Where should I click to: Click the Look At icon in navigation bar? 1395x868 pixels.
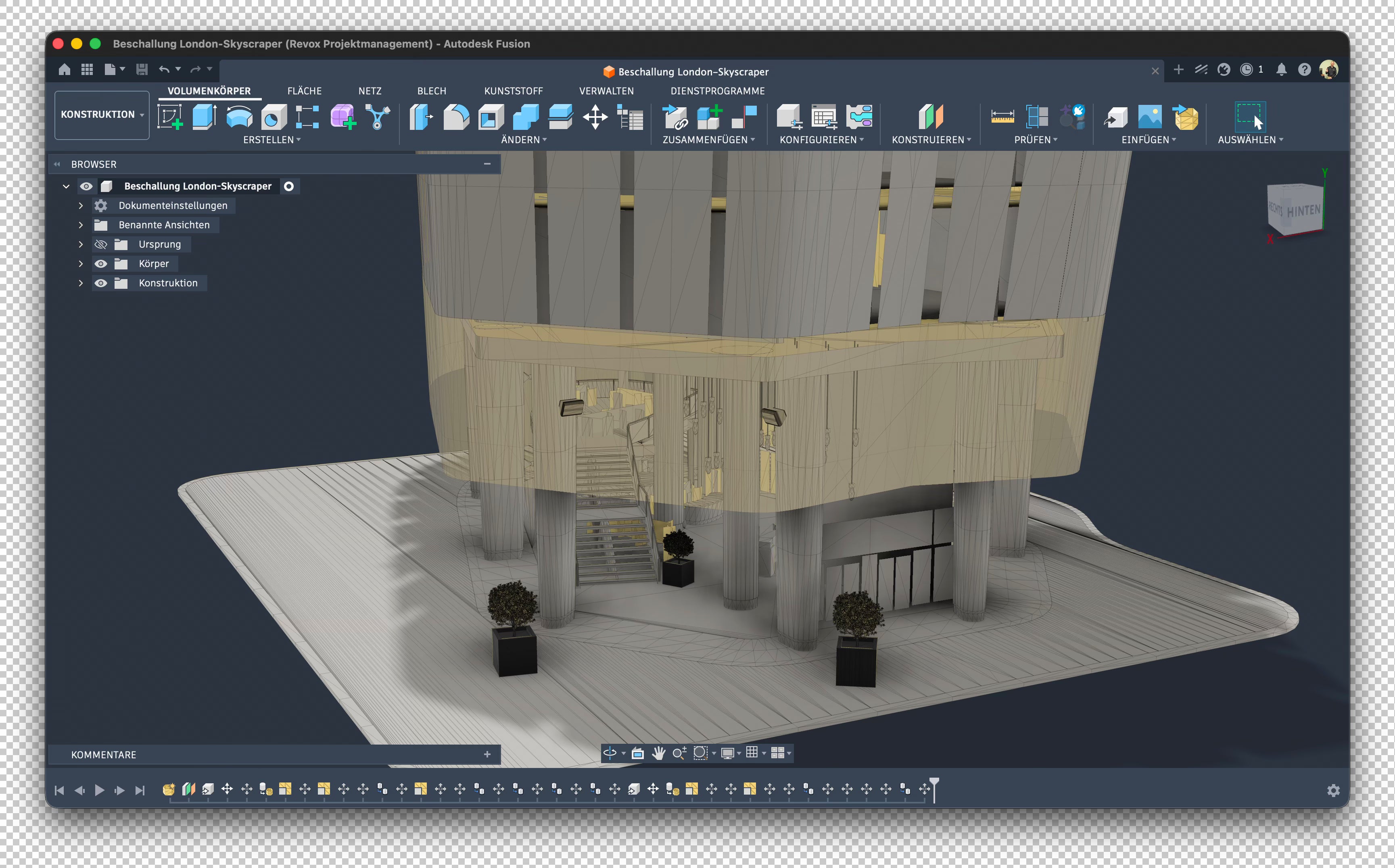(x=637, y=753)
